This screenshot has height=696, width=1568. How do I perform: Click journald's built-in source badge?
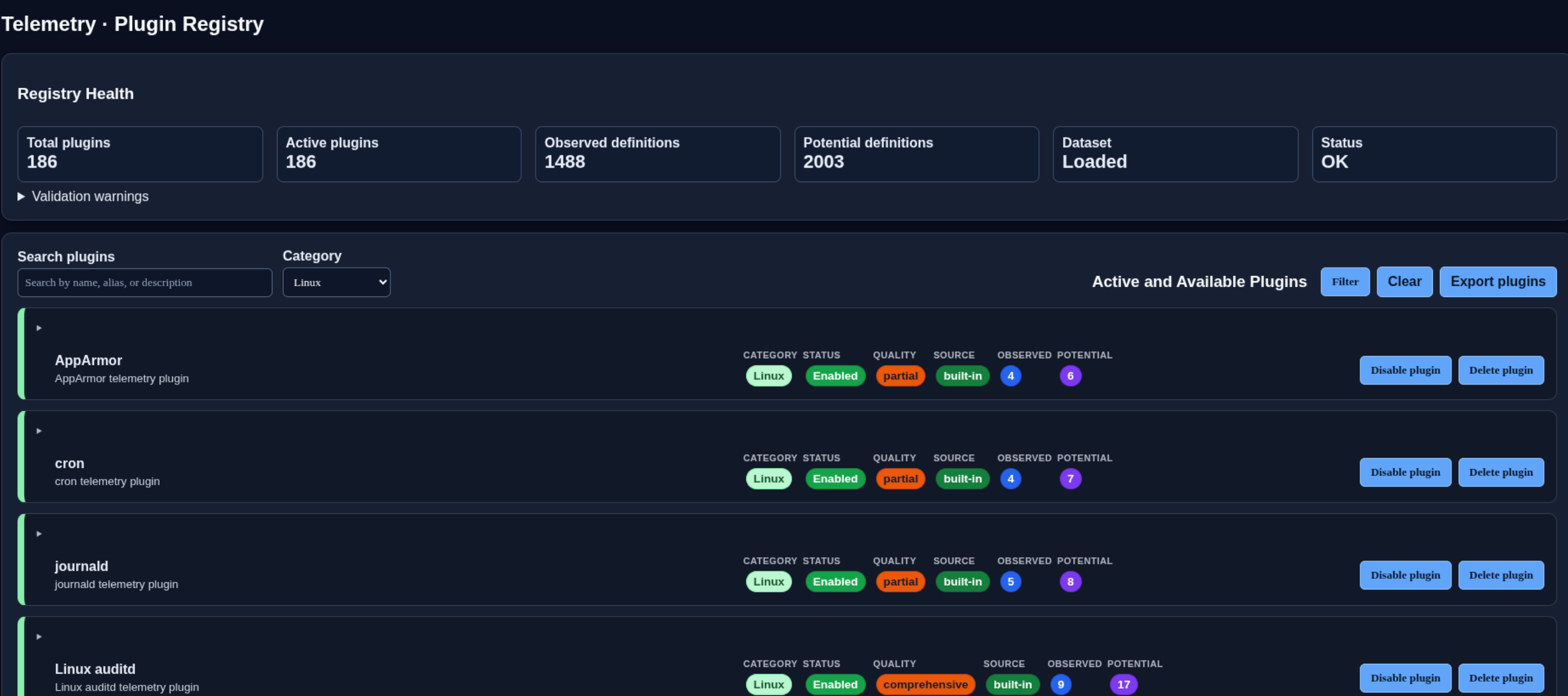coord(962,582)
